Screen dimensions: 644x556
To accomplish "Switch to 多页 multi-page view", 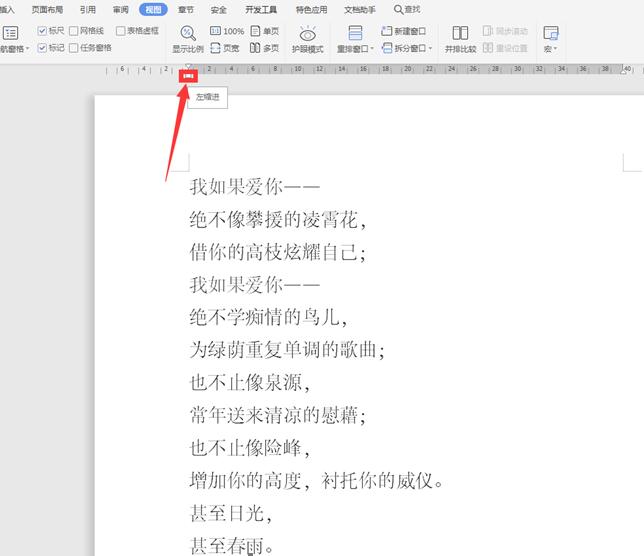I will point(264,48).
